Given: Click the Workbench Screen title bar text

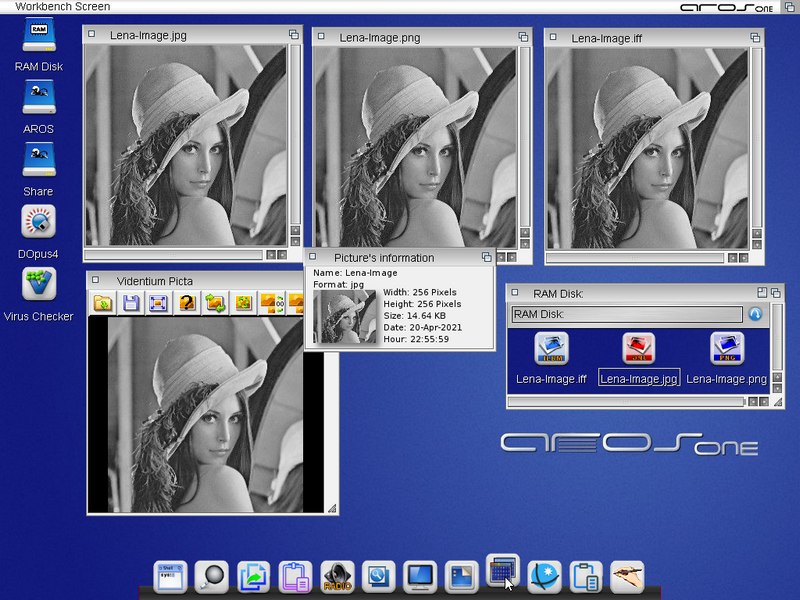Looking at the screenshot, I should (63, 7).
